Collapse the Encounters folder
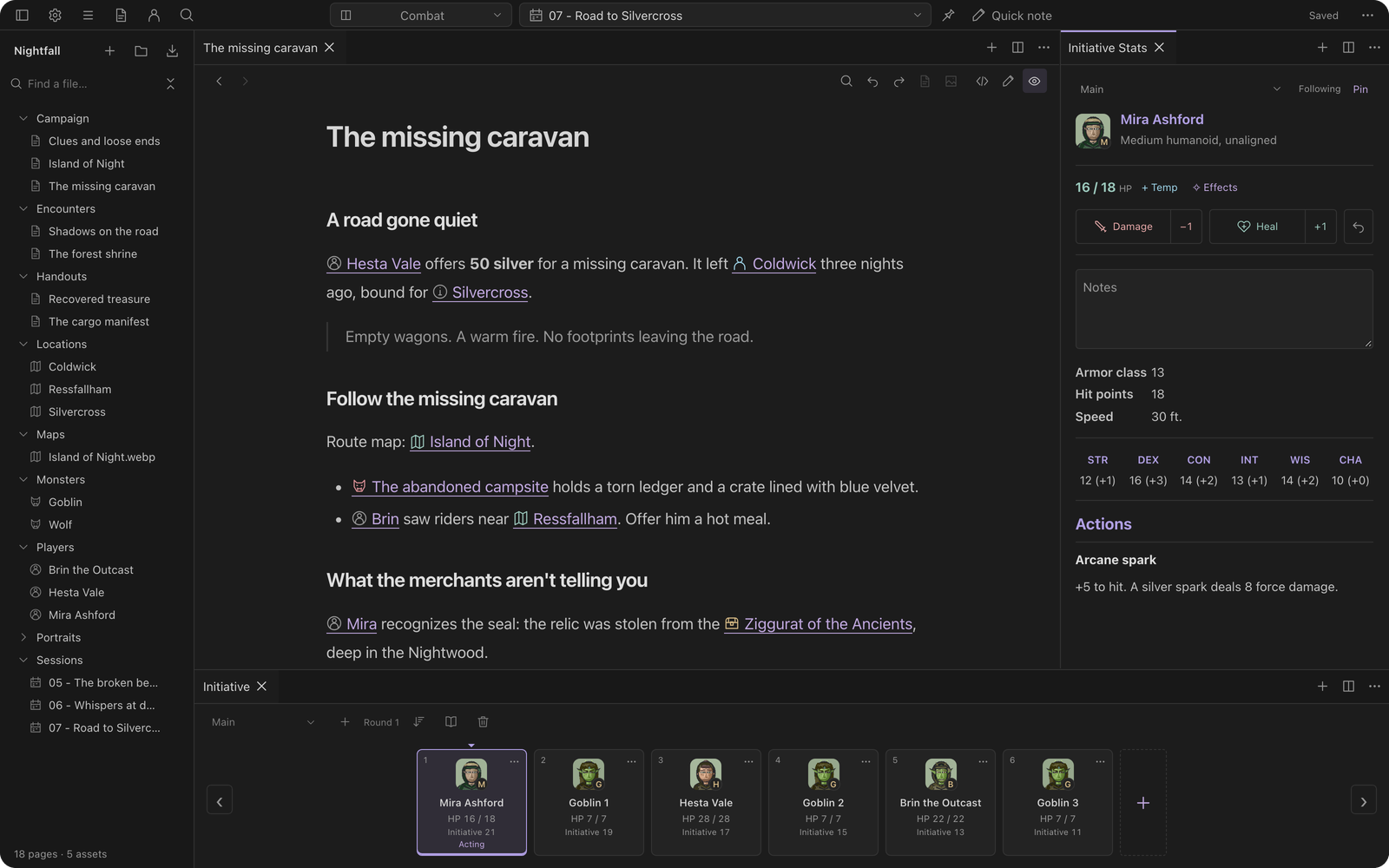The image size is (1389, 868). click(23, 208)
